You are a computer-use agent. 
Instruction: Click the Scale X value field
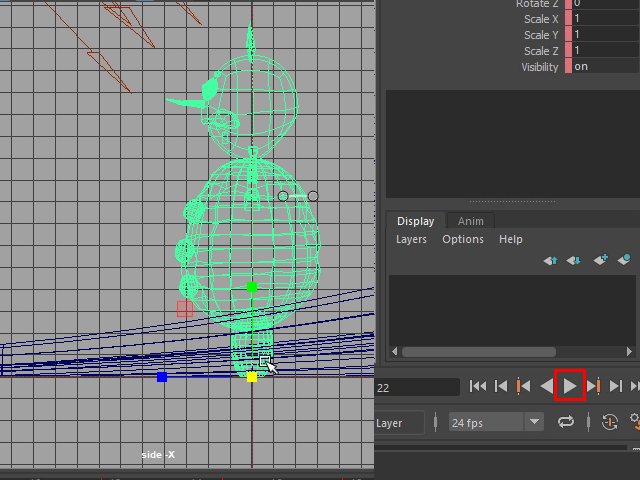(605, 19)
